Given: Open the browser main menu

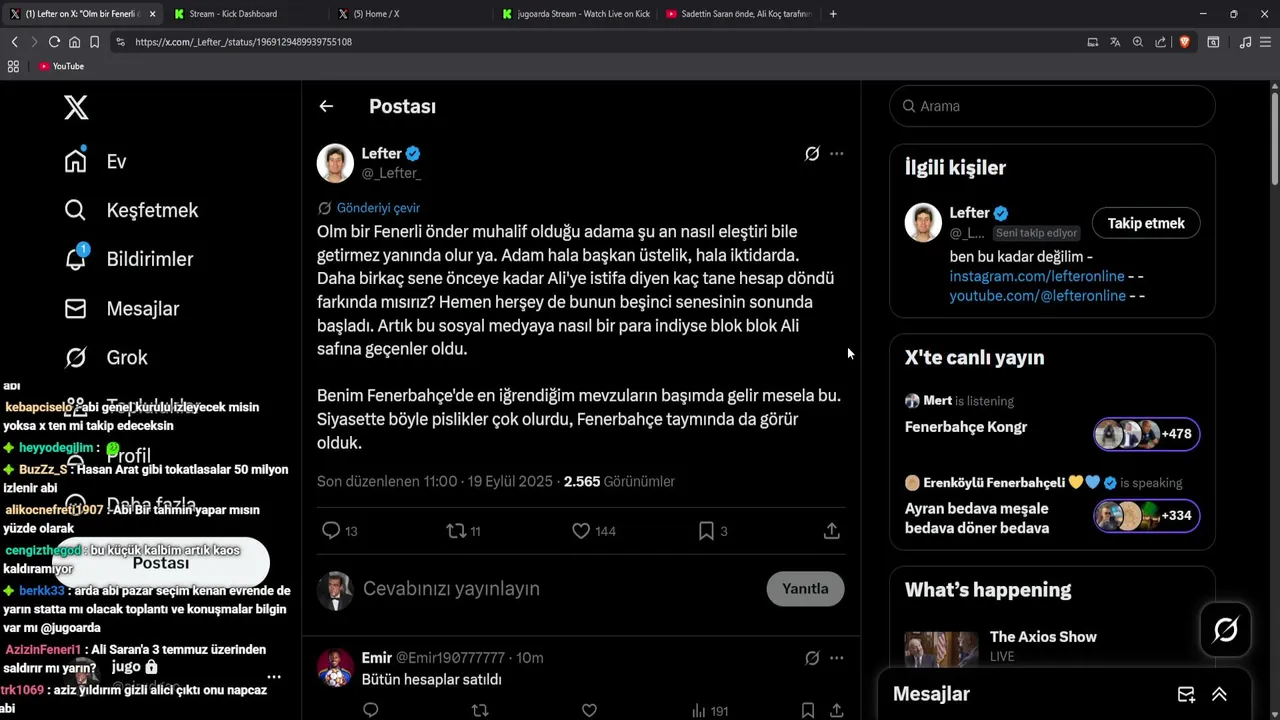Looking at the screenshot, I should click(1266, 42).
